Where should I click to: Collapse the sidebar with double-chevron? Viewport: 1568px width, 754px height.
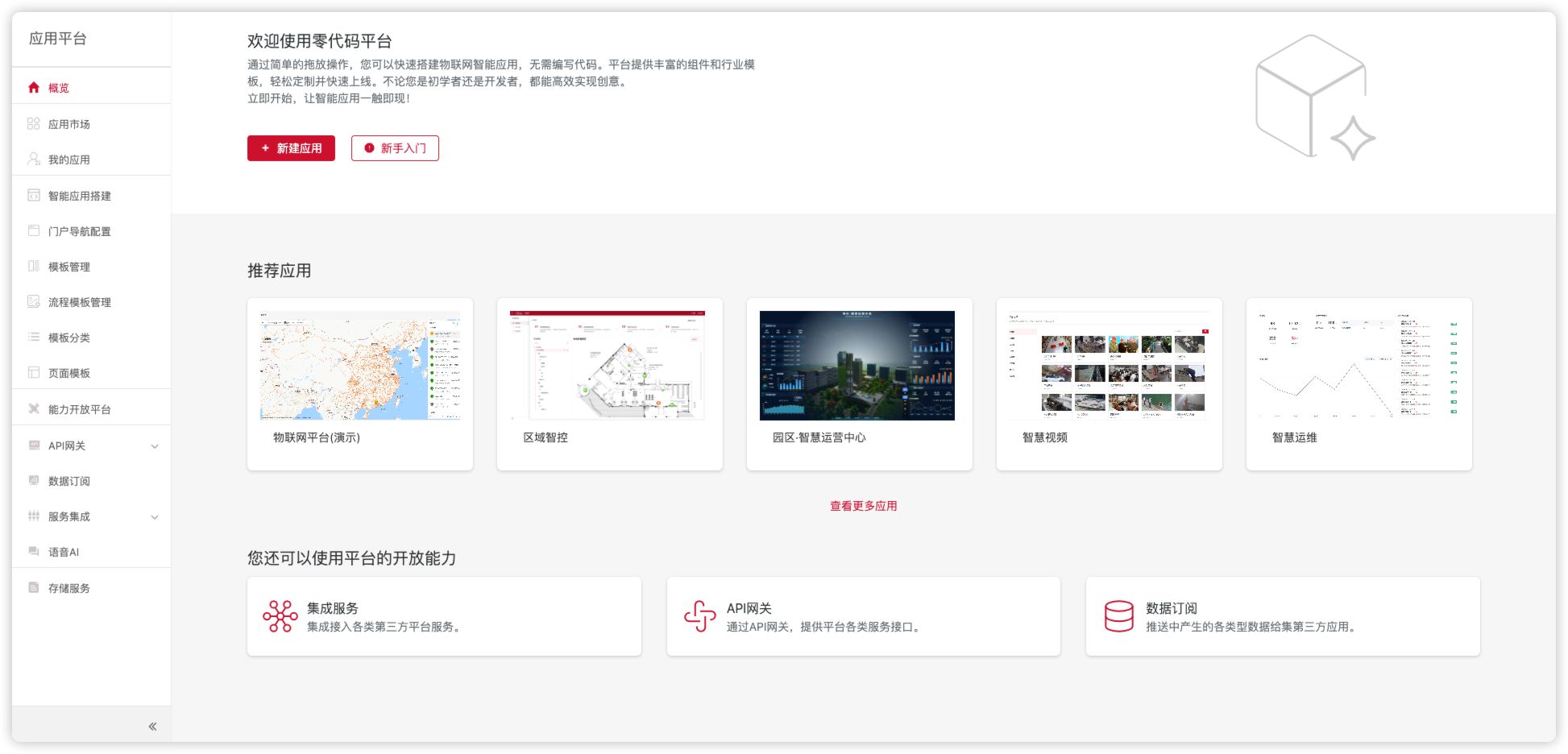[x=152, y=727]
